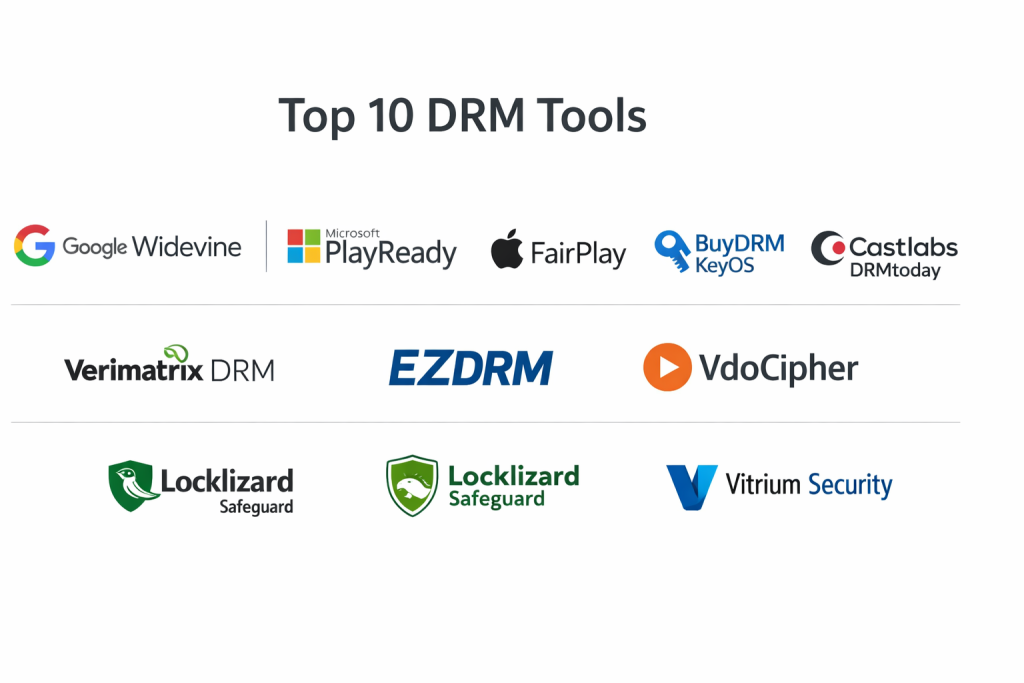Open the Vitrium Security text label
The image size is (1024, 683).
point(808,486)
